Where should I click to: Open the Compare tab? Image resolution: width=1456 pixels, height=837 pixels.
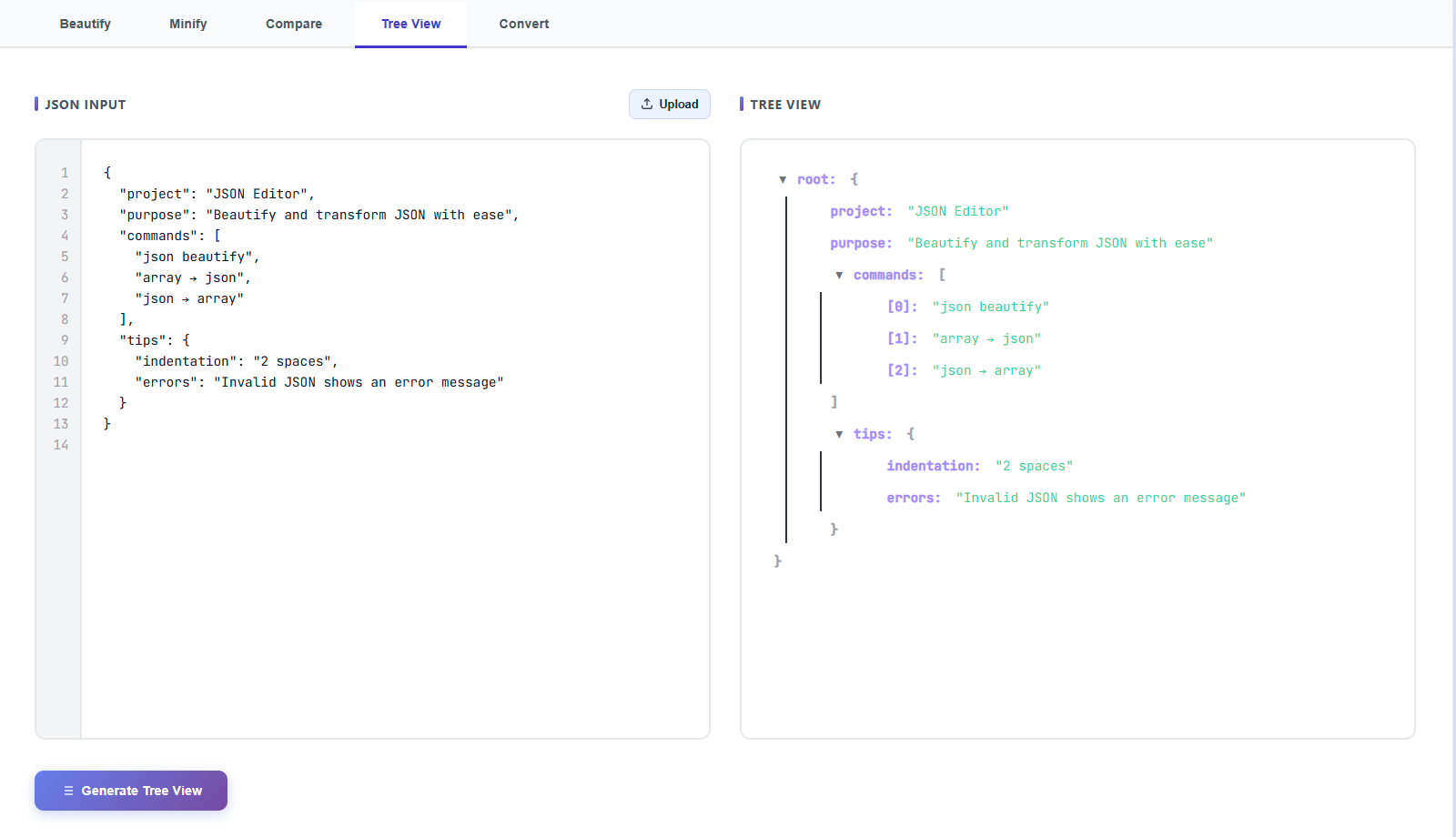pyautogui.click(x=293, y=24)
